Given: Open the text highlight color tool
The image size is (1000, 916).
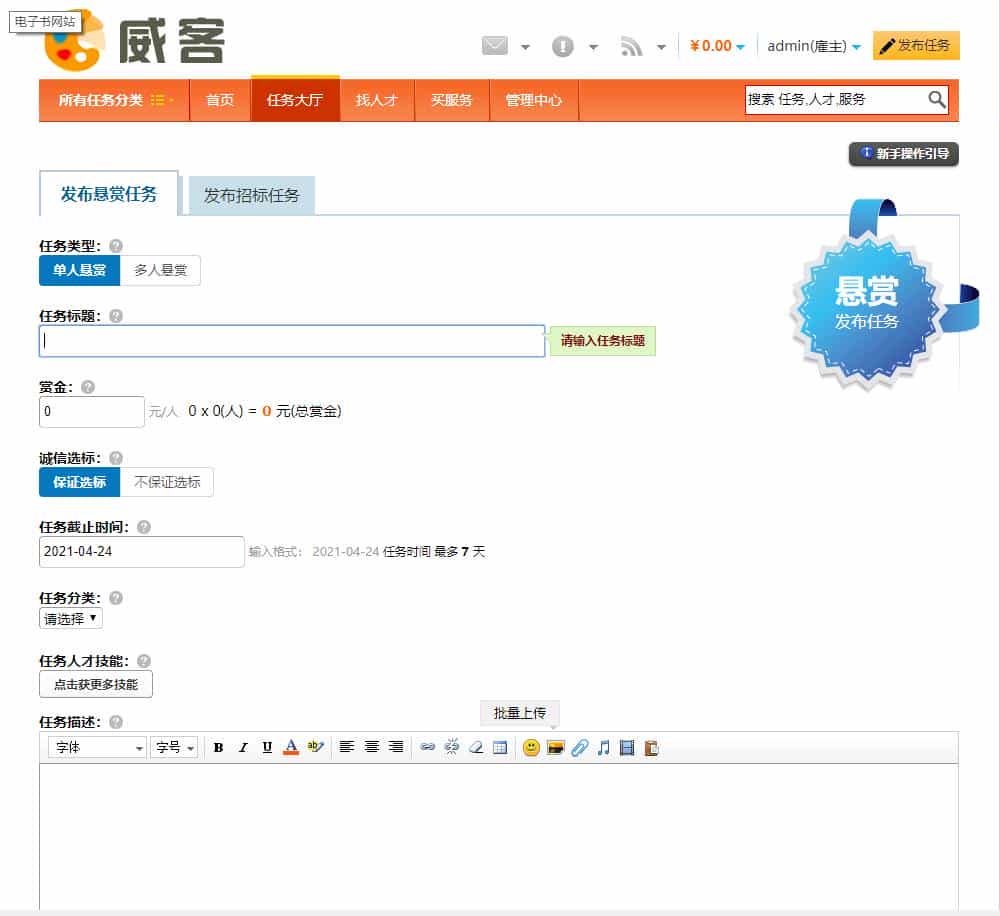Looking at the screenshot, I should [316, 747].
